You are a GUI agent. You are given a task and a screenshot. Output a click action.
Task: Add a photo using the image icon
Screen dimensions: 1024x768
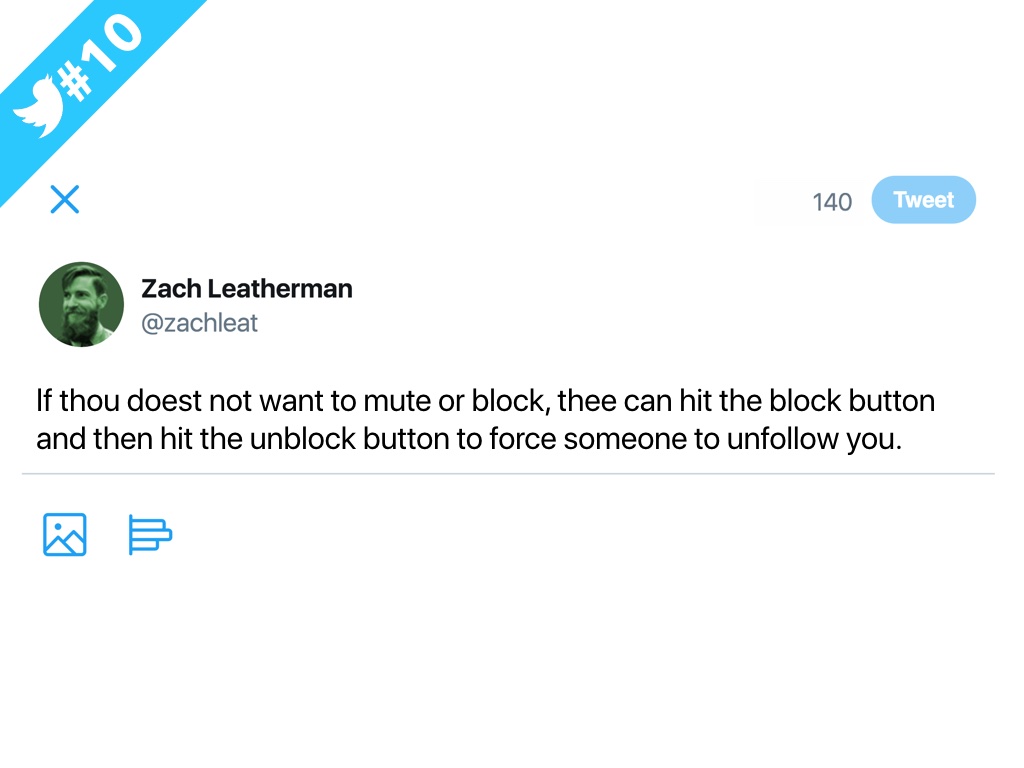point(65,535)
